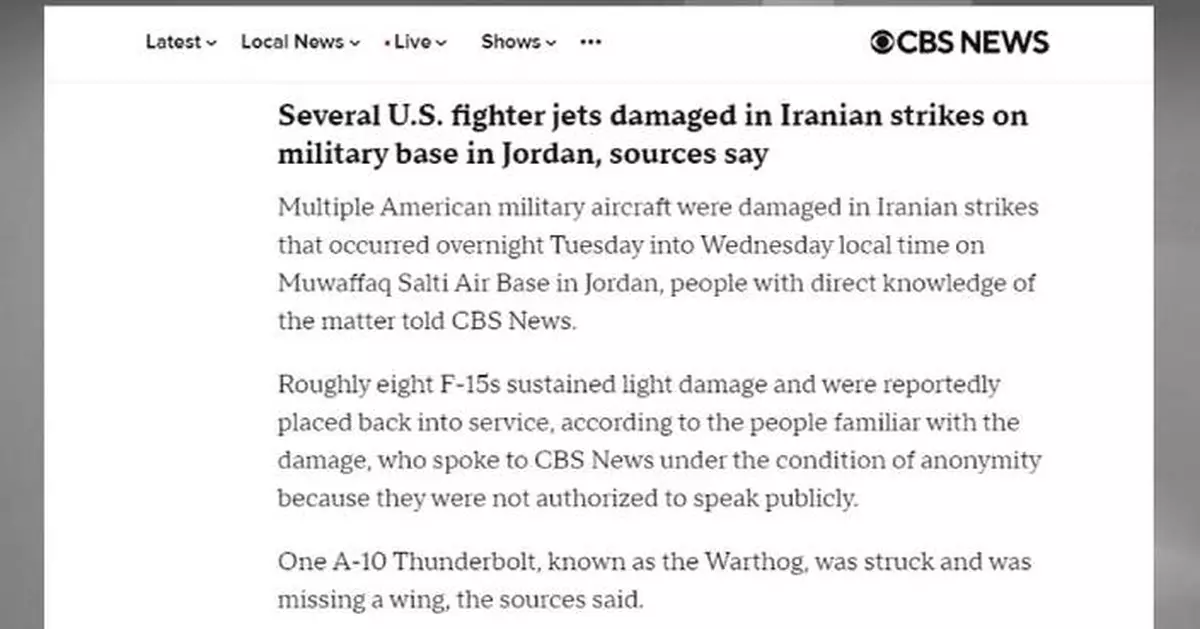Open the Live menu item
1200x629 pixels.
(x=416, y=42)
